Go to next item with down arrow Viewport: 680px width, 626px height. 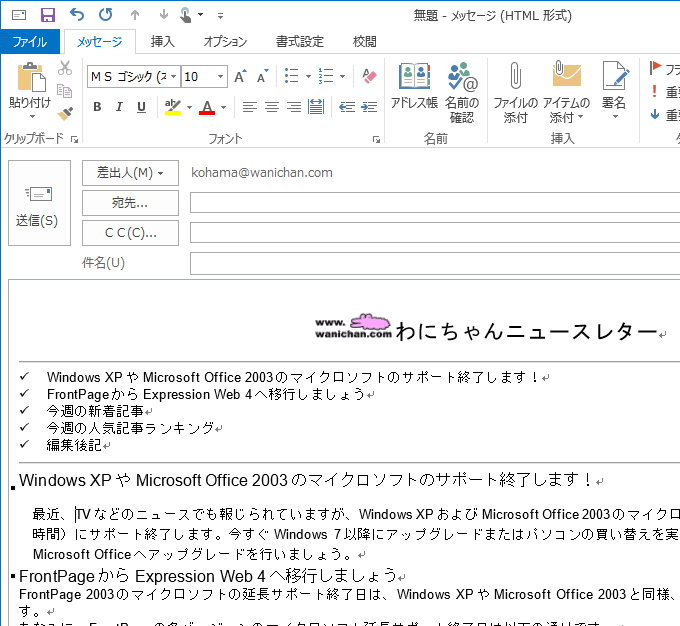point(163,15)
